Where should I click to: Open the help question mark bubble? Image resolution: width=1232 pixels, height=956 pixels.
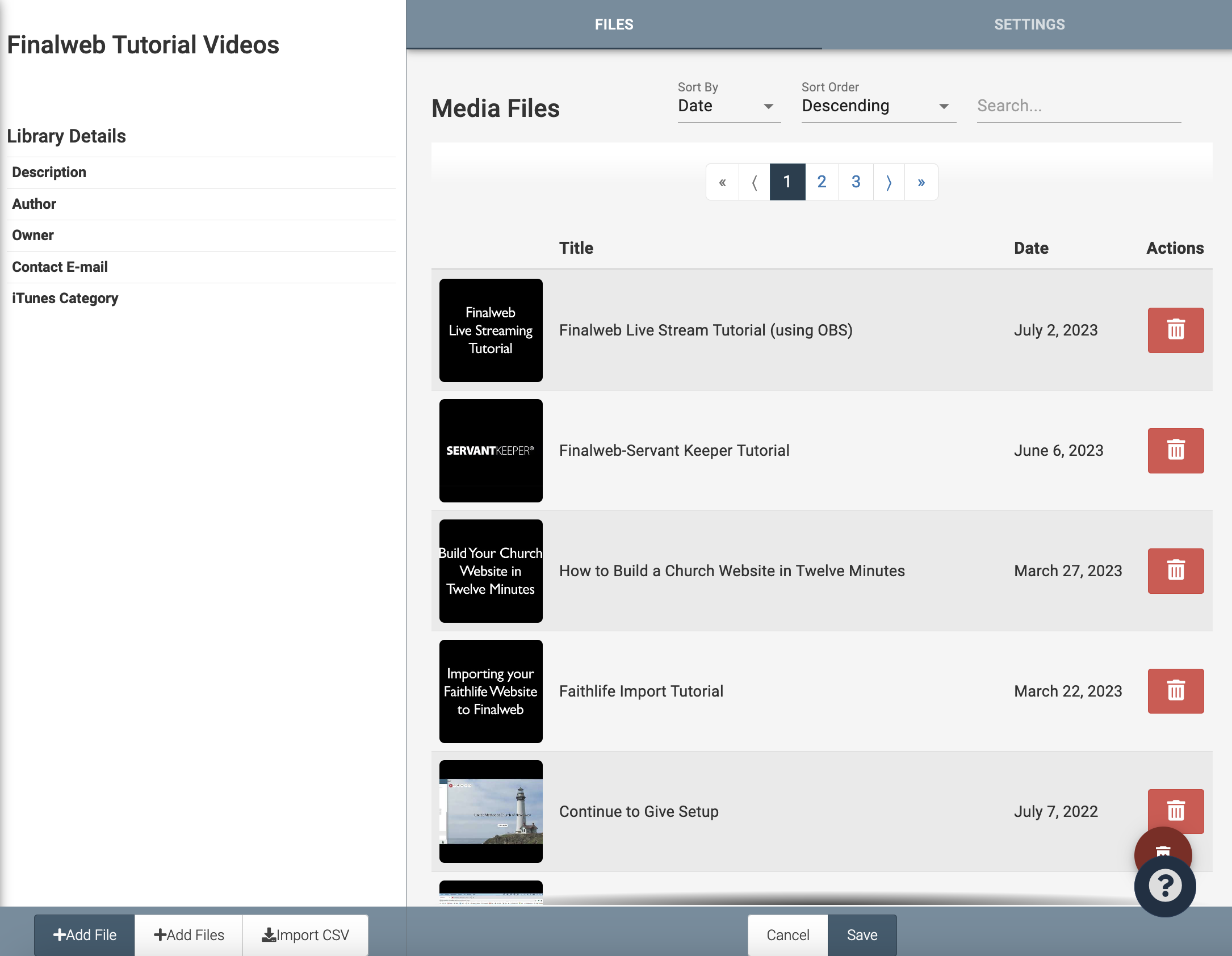pyautogui.click(x=1164, y=886)
